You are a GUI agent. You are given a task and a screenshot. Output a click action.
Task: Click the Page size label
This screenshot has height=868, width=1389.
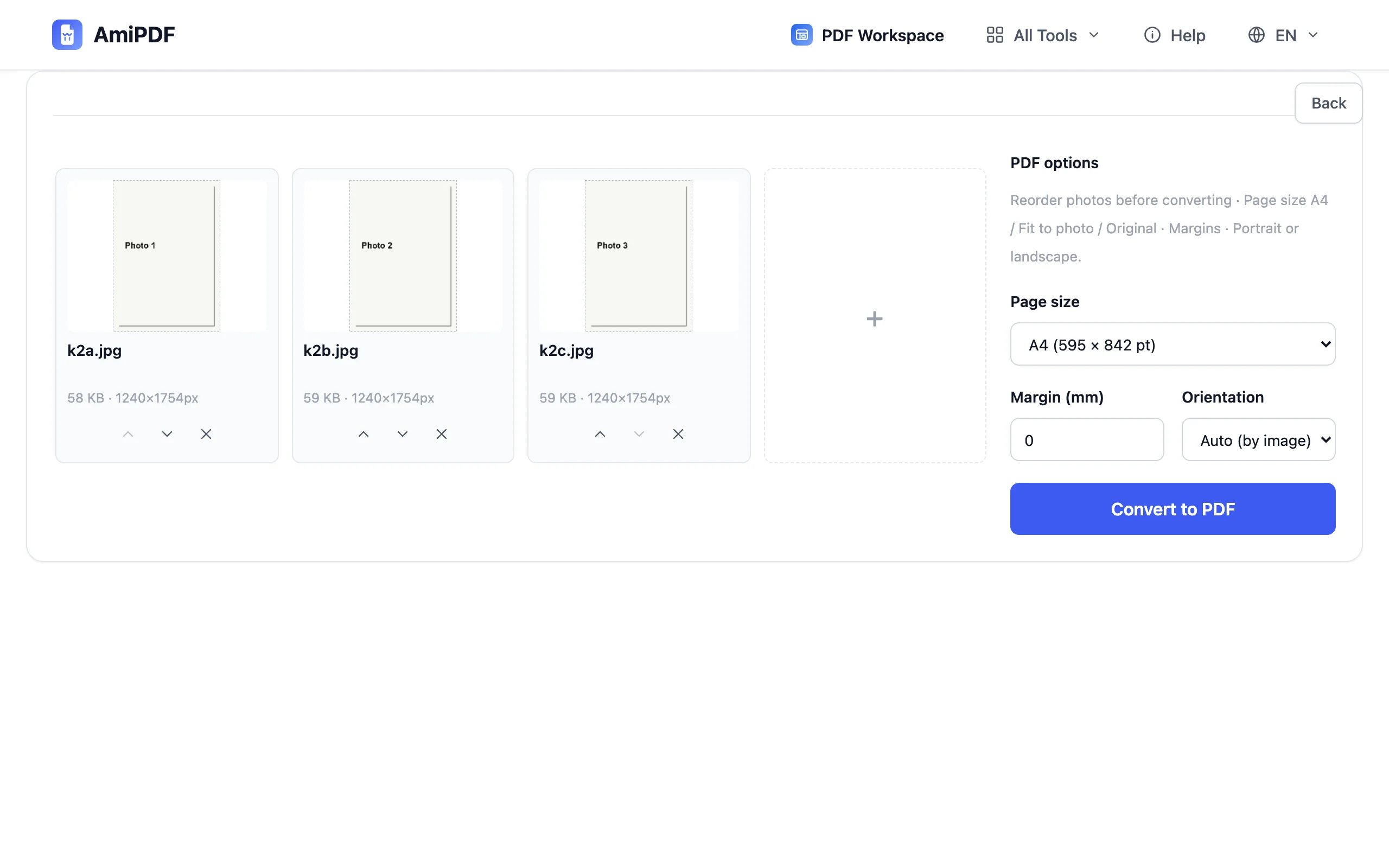(1044, 302)
